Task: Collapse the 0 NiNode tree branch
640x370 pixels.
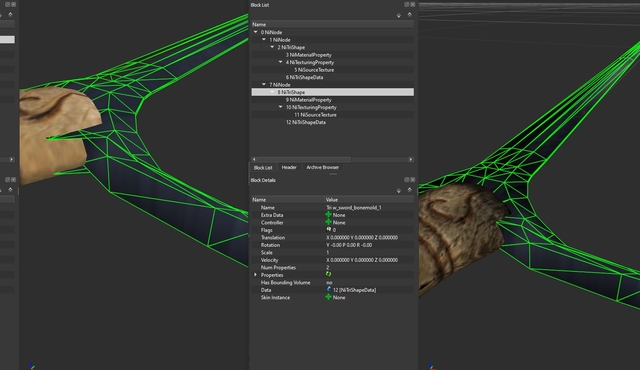Action: [256, 32]
